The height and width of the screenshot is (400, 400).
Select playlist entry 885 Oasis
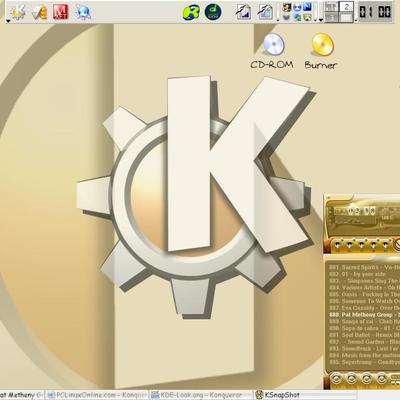pos(364,294)
